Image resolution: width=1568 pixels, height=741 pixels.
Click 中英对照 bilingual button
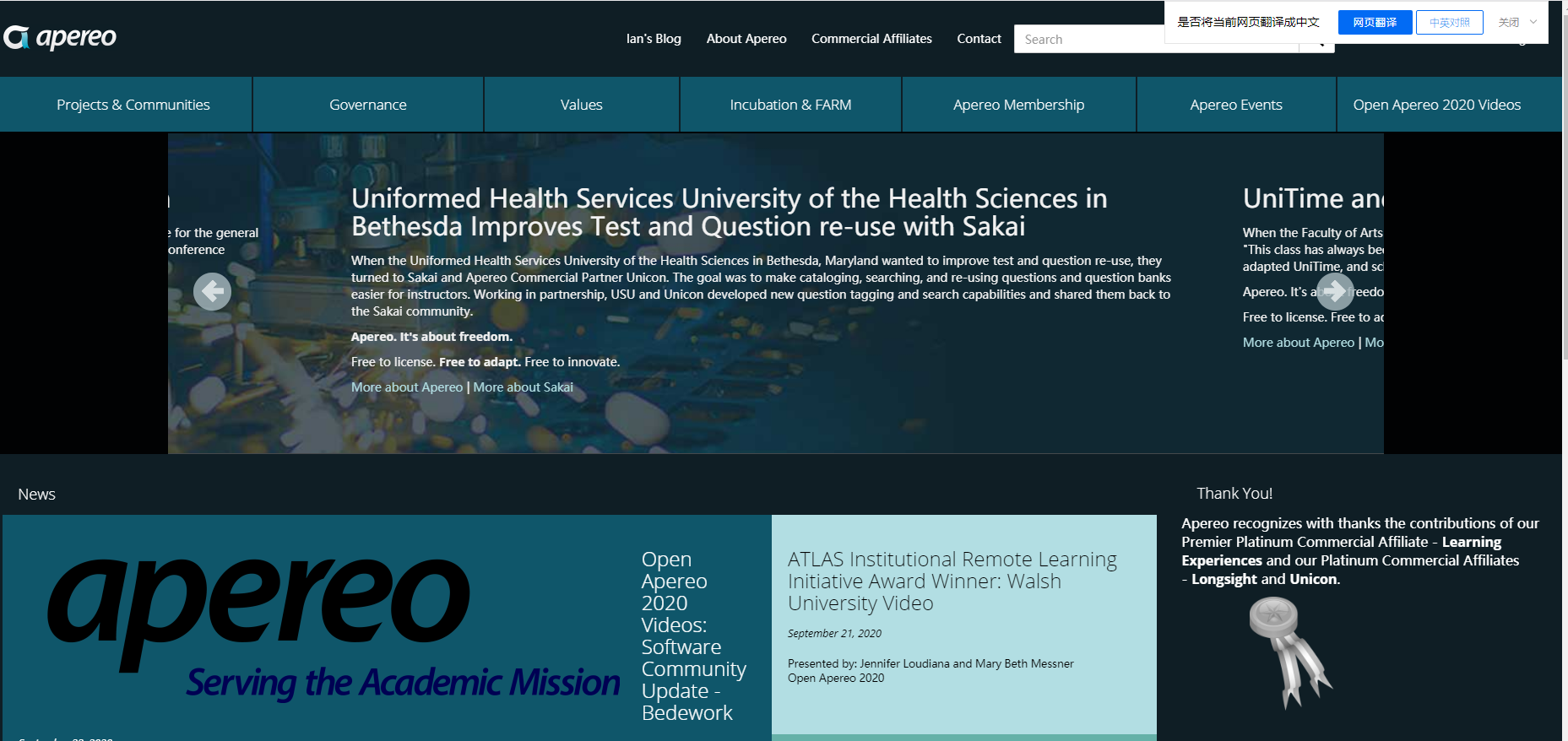pos(1450,22)
